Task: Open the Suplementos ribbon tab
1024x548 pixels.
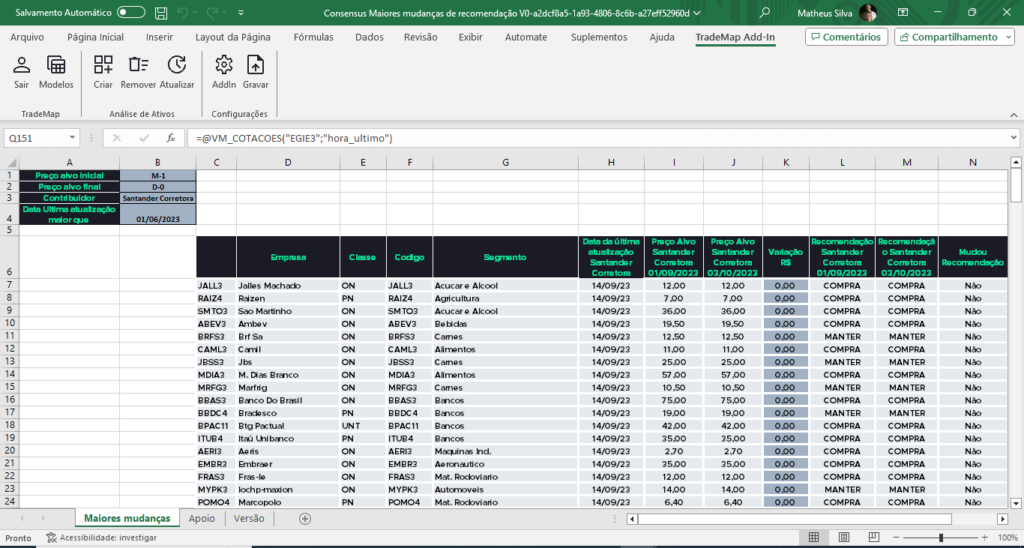Action: [599, 37]
